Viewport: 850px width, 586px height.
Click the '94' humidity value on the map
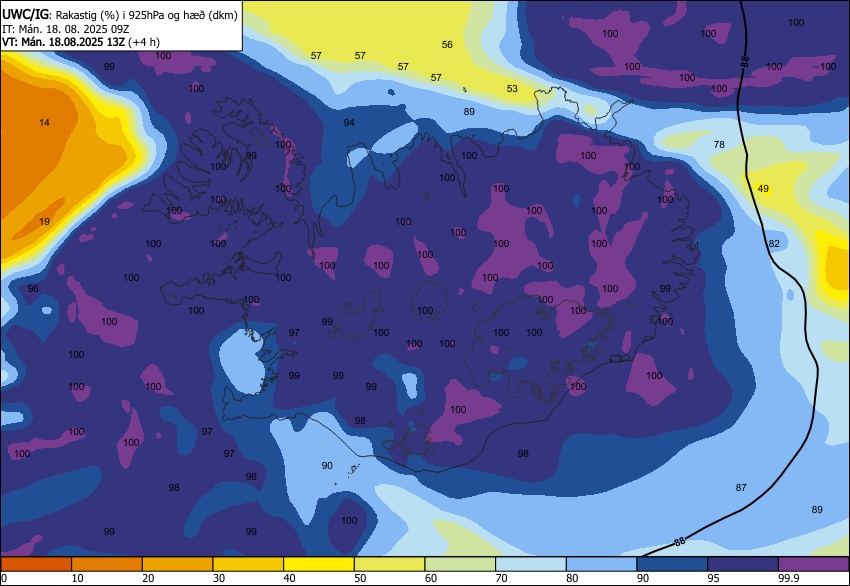coord(349,123)
